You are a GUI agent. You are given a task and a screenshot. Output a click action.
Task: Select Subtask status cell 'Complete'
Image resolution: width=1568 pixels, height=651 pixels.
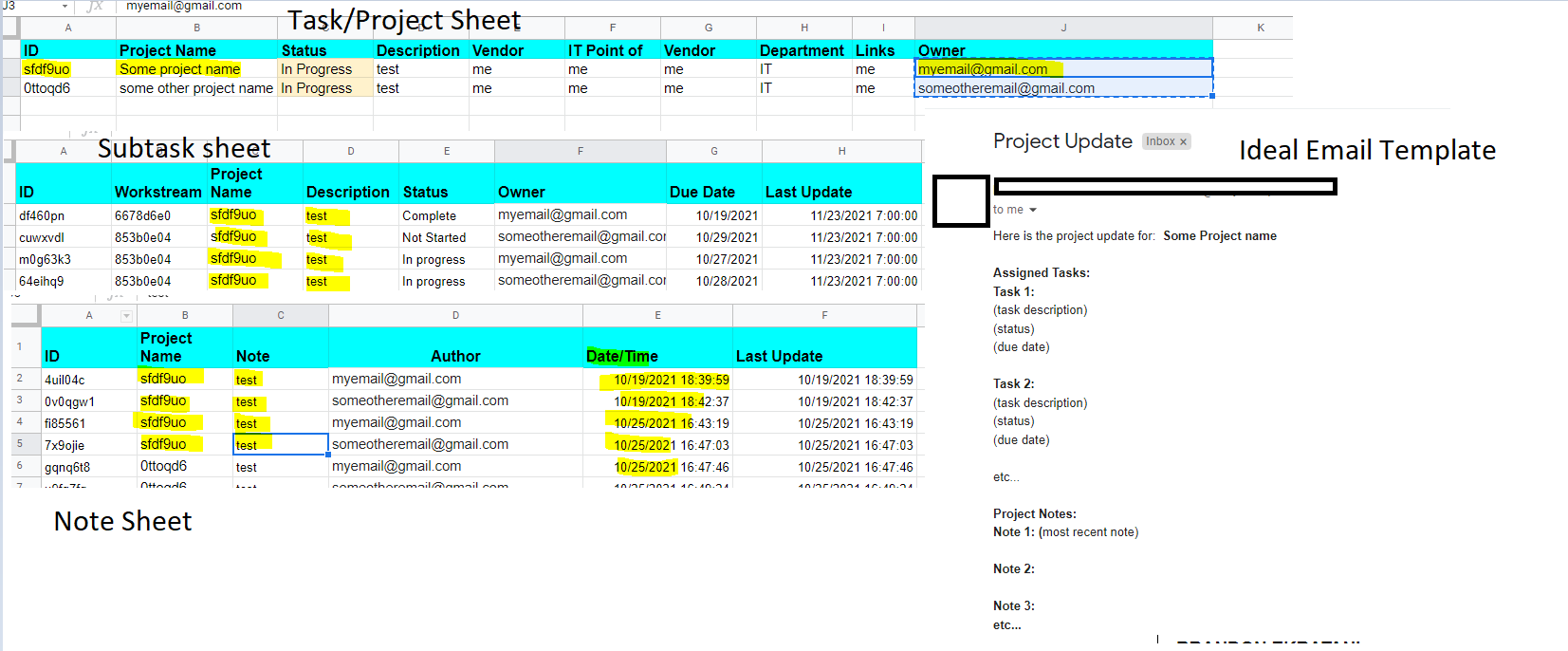(x=447, y=215)
